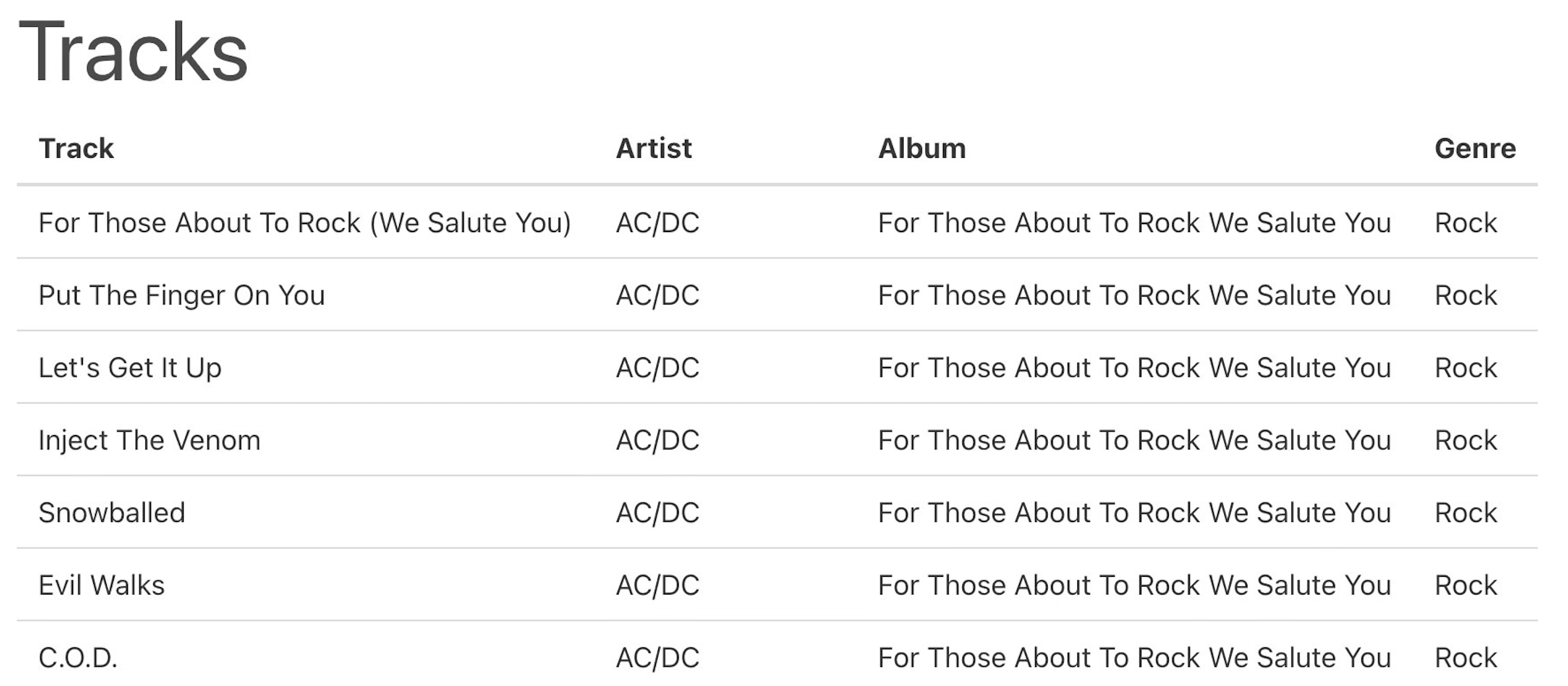Click the Tracks page heading

pyautogui.click(x=133, y=53)
